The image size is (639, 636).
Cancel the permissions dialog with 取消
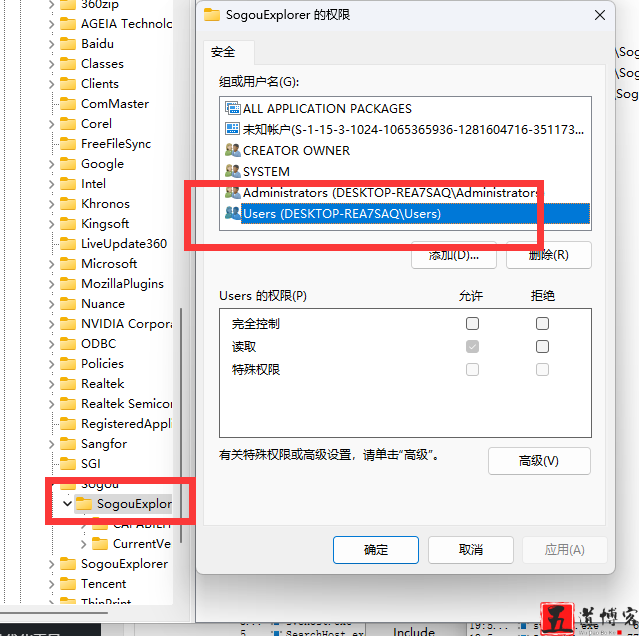click(x=471, y=550)
